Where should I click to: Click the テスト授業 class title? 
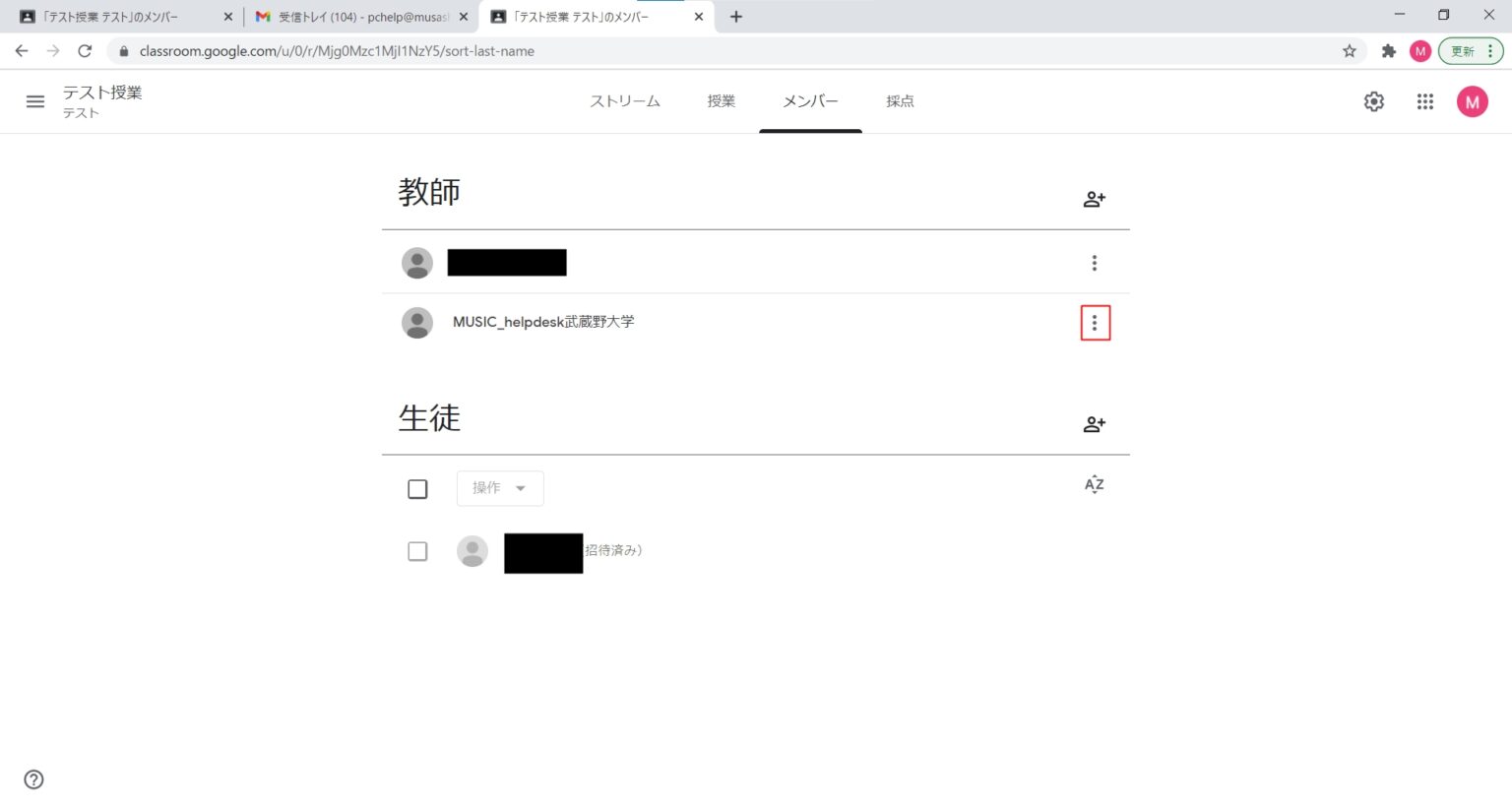click(x=102, y=93)
